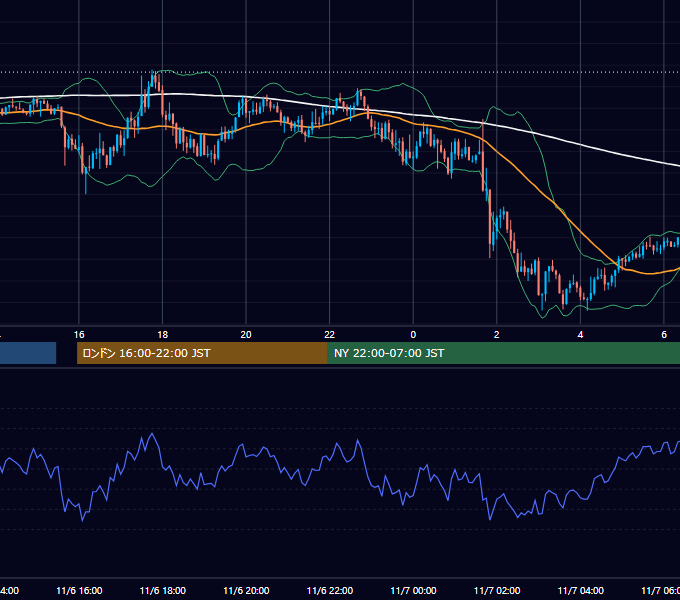Click the 16 hour label on the time axis
This screenshot has width=680, height=600.
[79, 335]
